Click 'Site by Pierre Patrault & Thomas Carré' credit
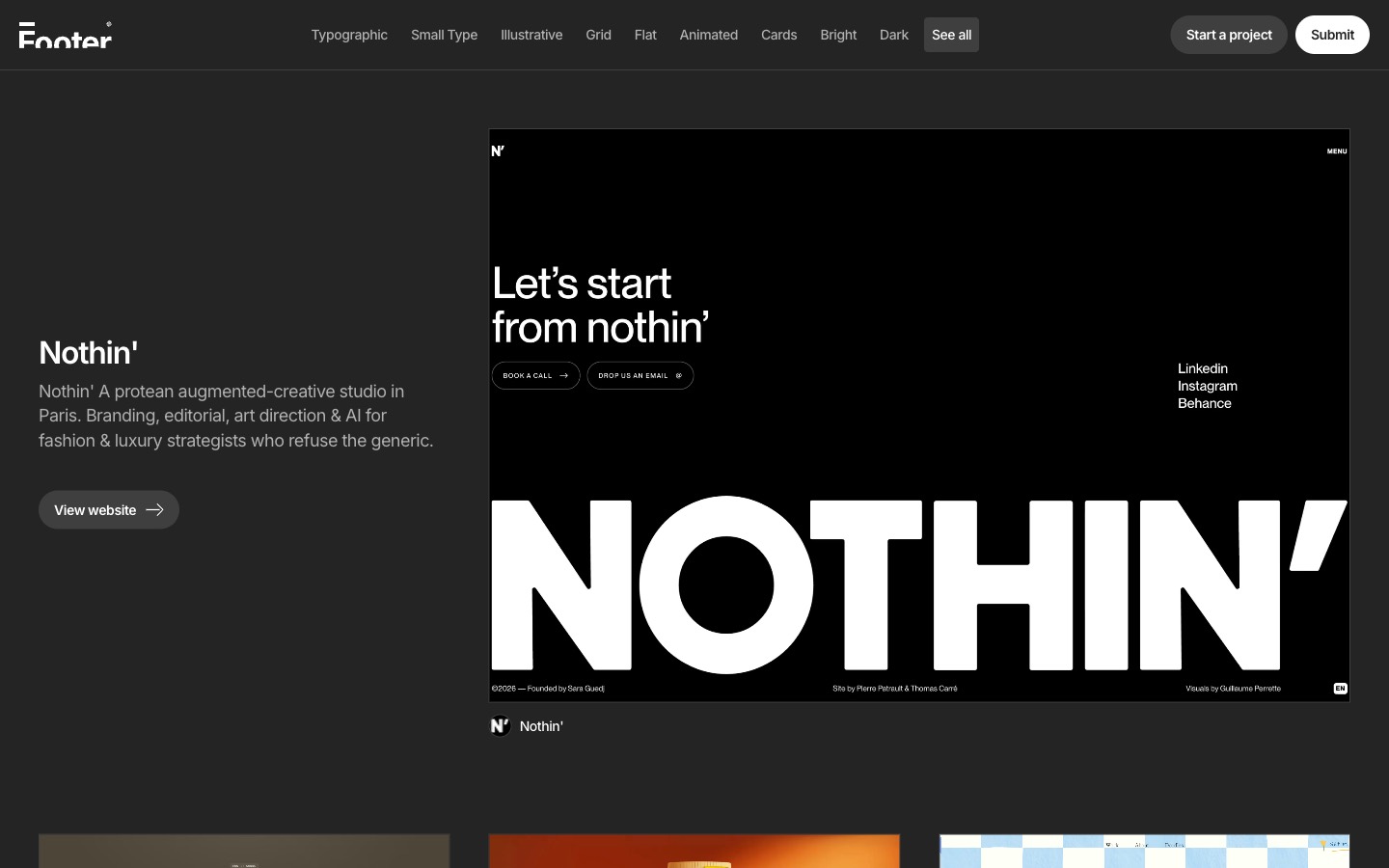Viewport: 1389px width, 868px height. 895,689
